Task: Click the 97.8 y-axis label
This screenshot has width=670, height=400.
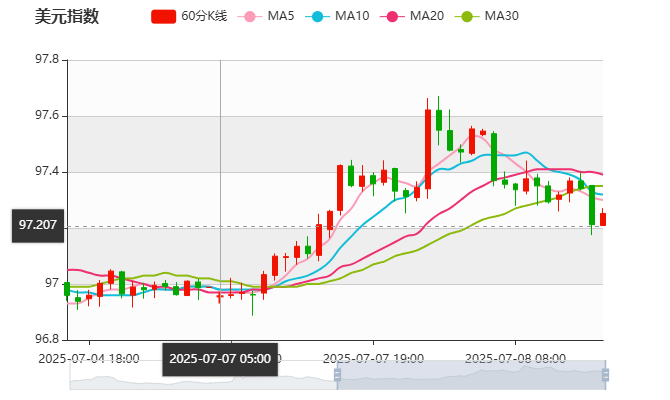Action: coord(47,60)
